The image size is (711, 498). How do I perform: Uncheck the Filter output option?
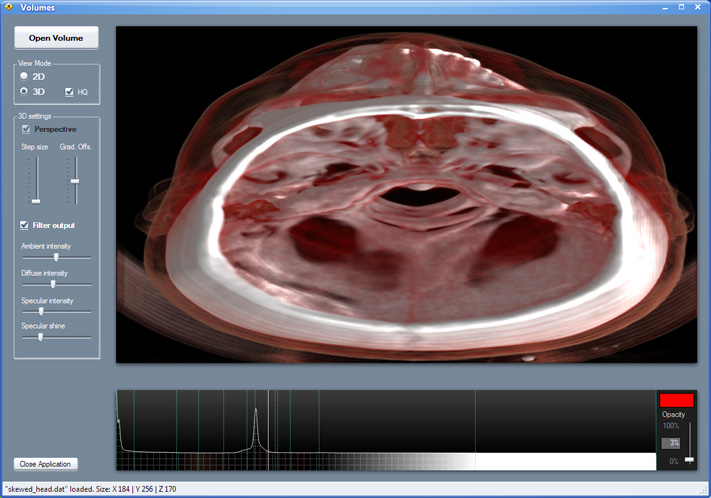(x=26, y=225)
